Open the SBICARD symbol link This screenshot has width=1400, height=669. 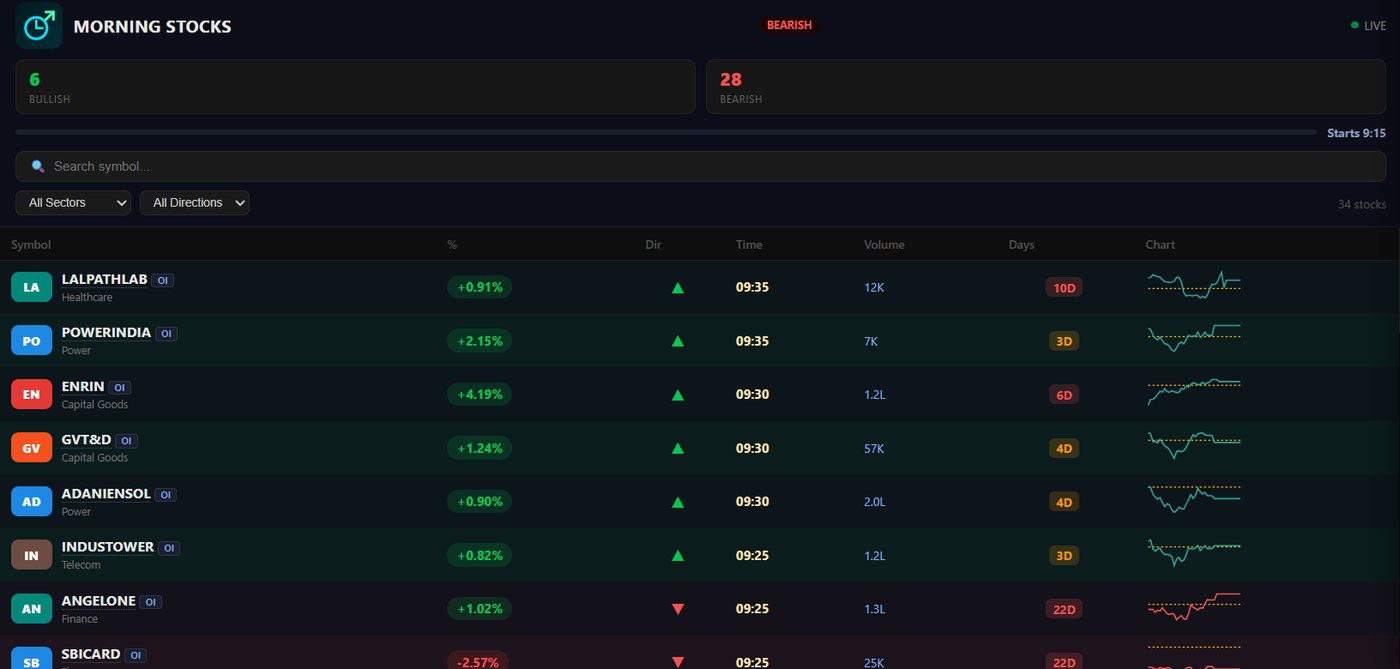[91, 654]
